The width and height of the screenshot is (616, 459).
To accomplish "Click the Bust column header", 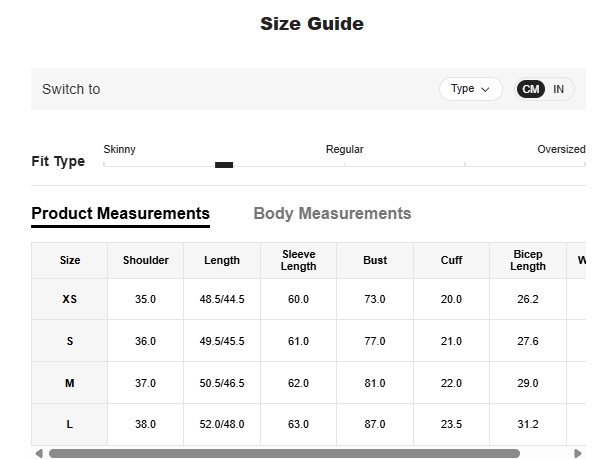I will point(375,260).
